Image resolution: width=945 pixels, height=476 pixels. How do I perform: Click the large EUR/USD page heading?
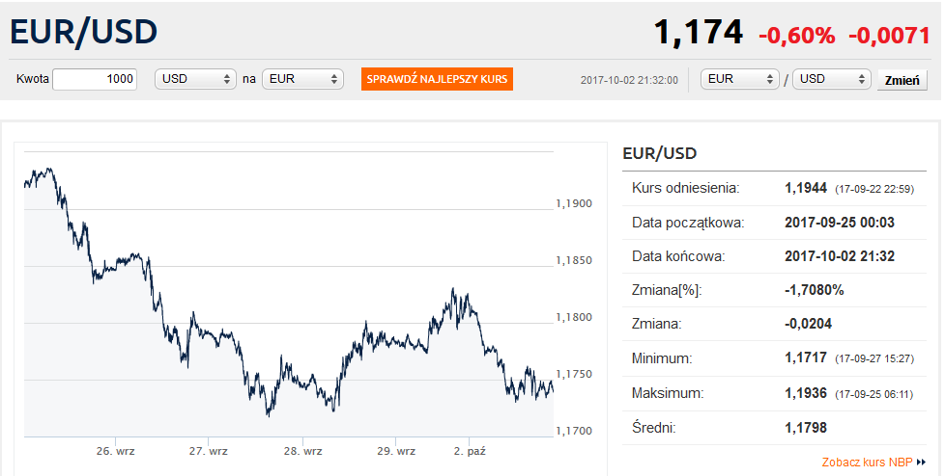point(84,32)
